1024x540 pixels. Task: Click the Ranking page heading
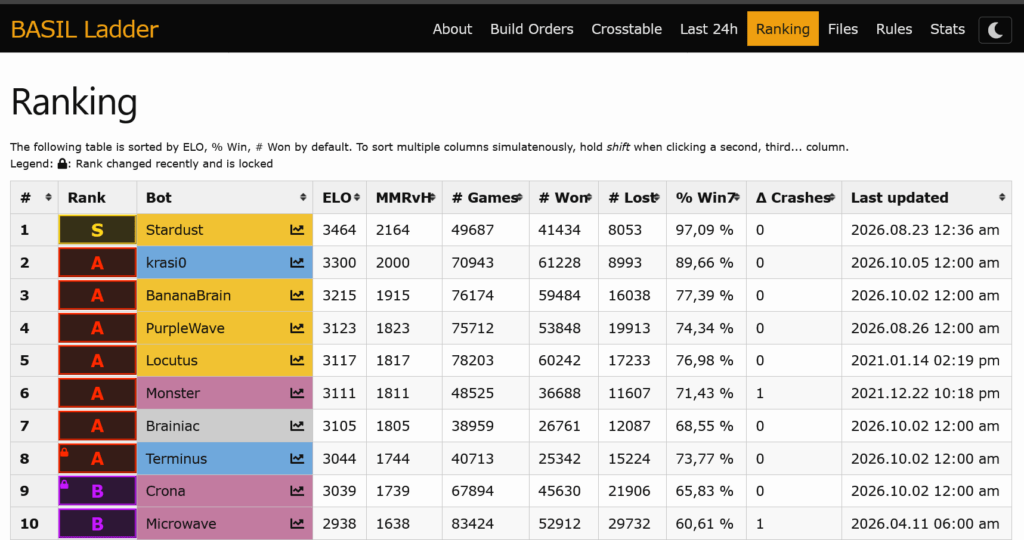(x=74, y=103)
